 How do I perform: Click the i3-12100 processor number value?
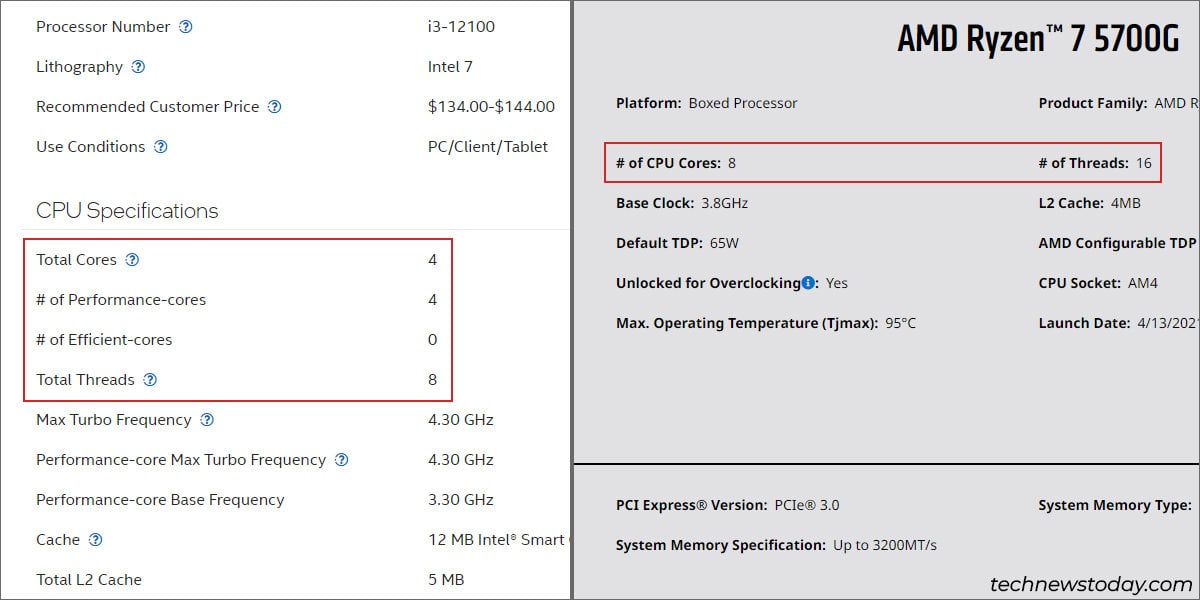coord(461,27)
